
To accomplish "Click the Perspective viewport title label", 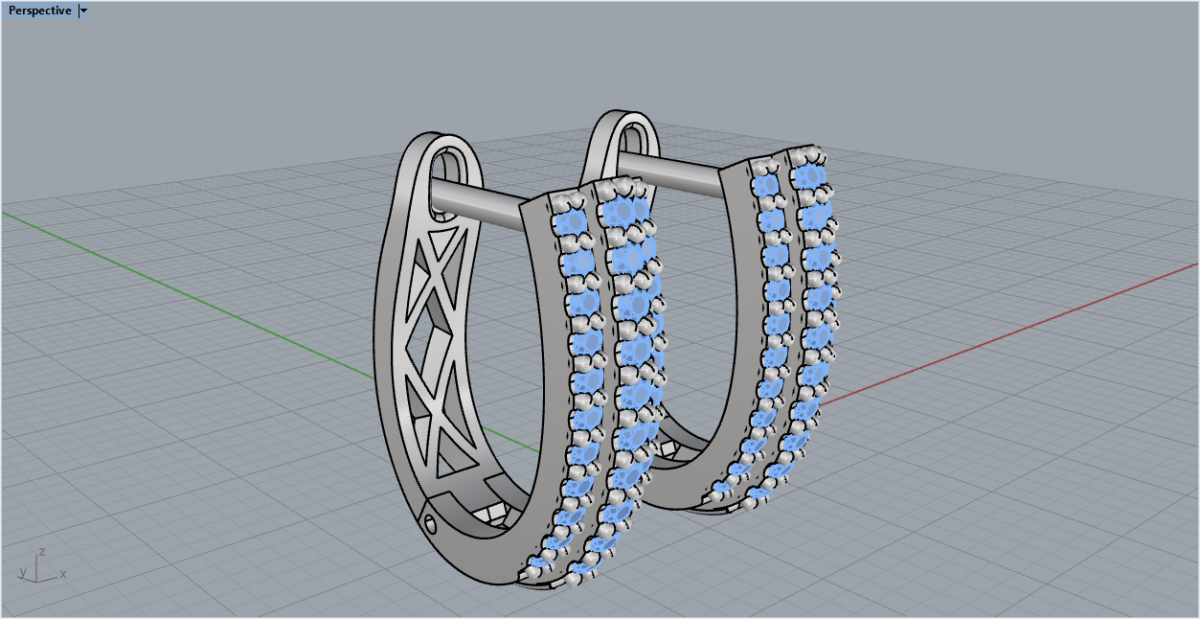I will 40,11.
